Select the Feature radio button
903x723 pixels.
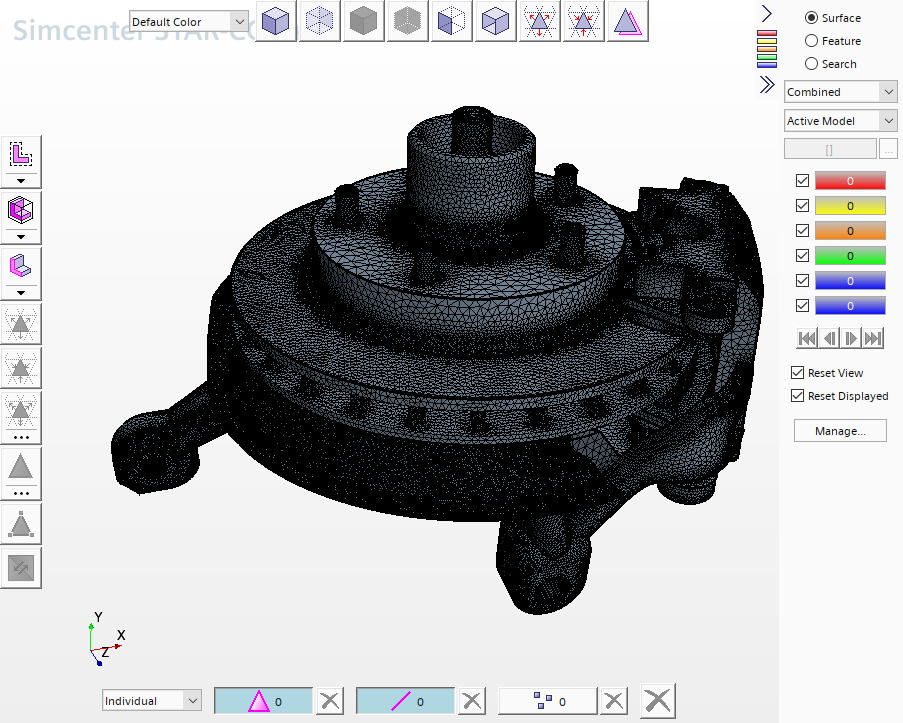(x=811, y=41)
